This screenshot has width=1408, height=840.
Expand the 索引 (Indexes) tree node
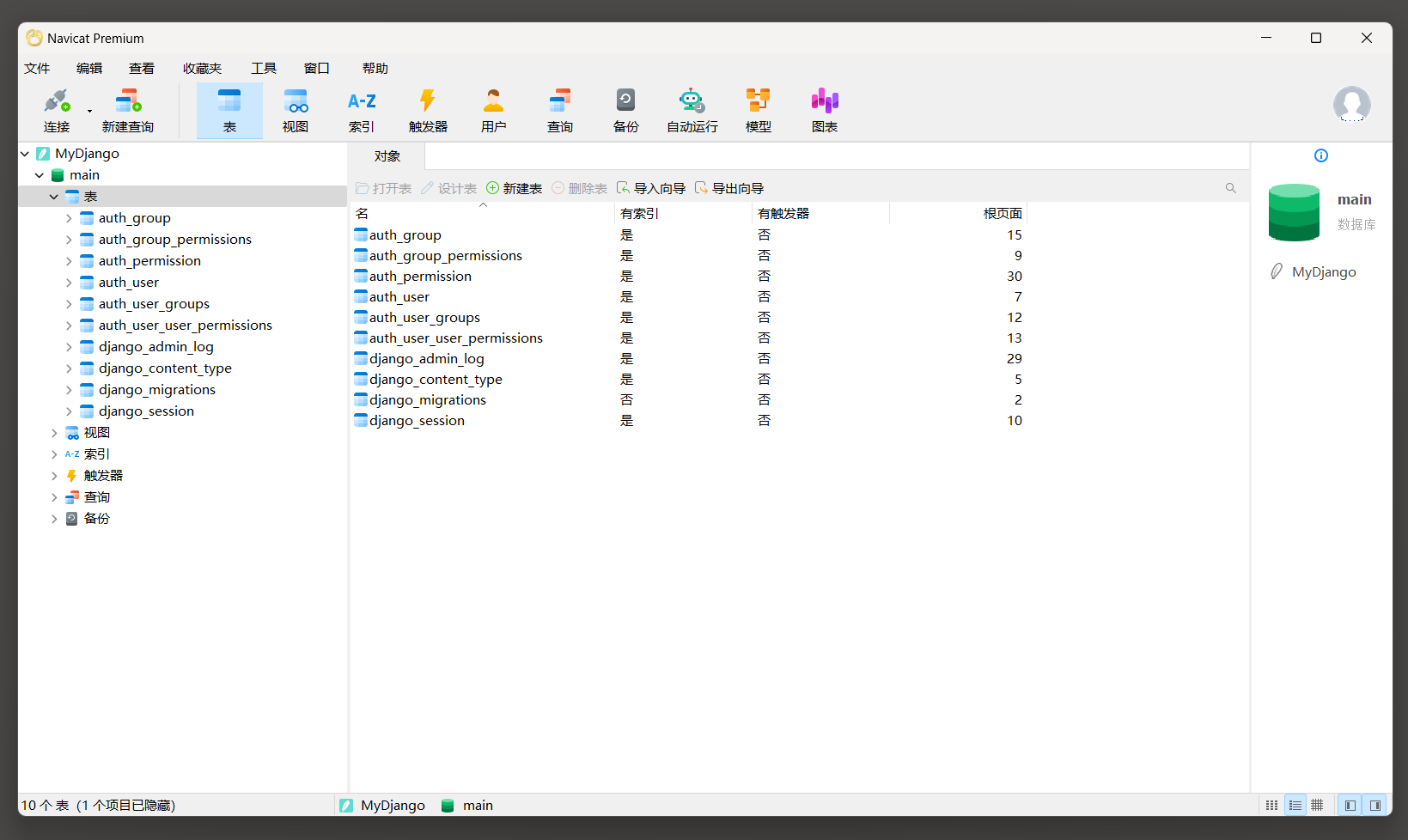(54, 454)
